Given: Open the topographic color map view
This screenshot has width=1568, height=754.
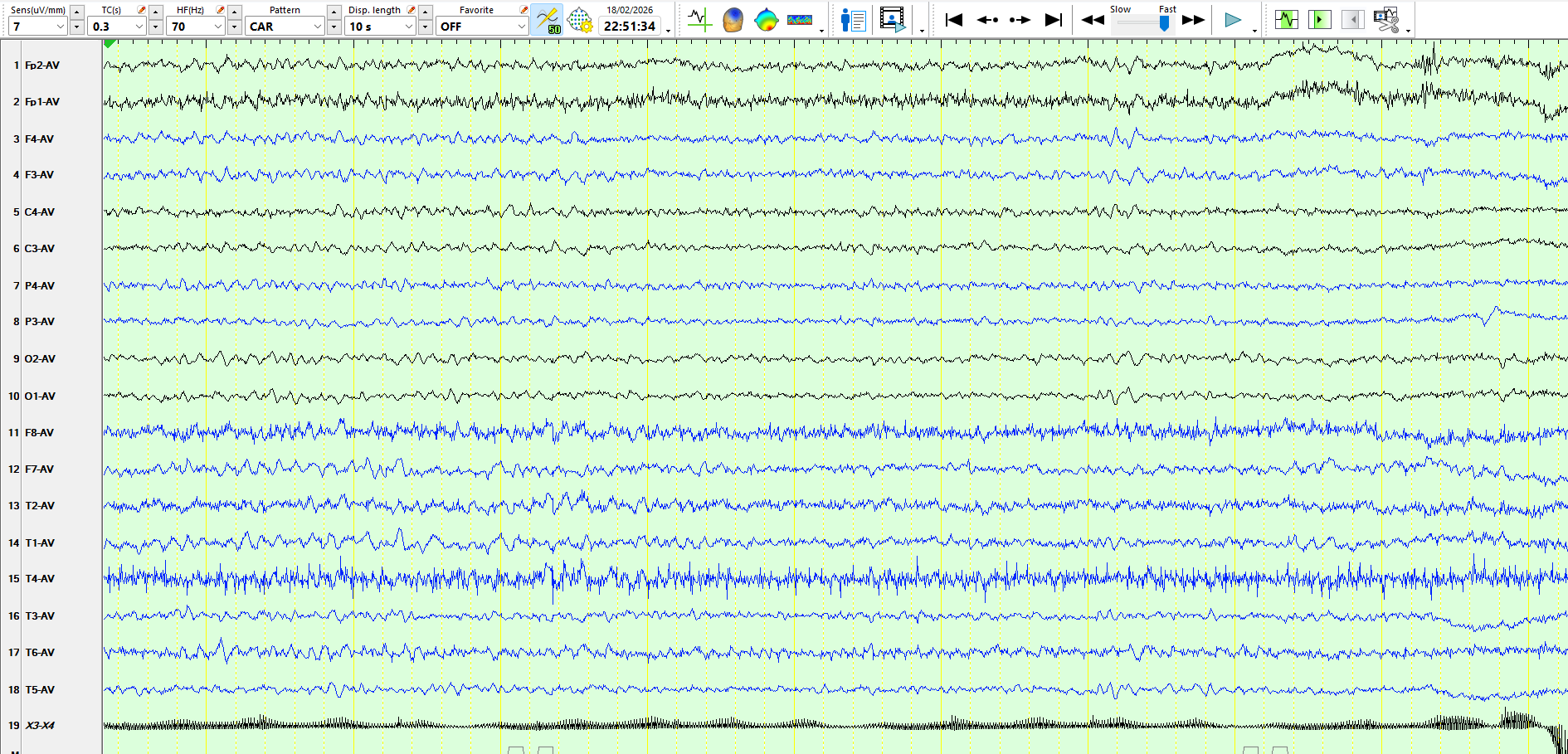Looking at the screenshot, I should [766, 20].
